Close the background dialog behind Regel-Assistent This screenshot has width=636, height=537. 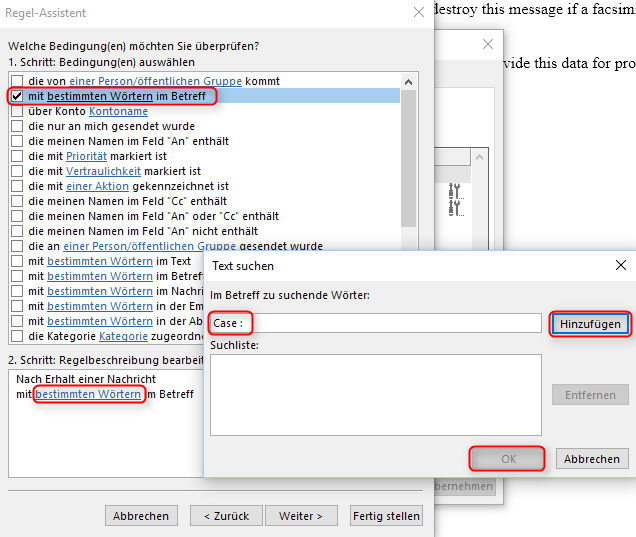point(488,44)
